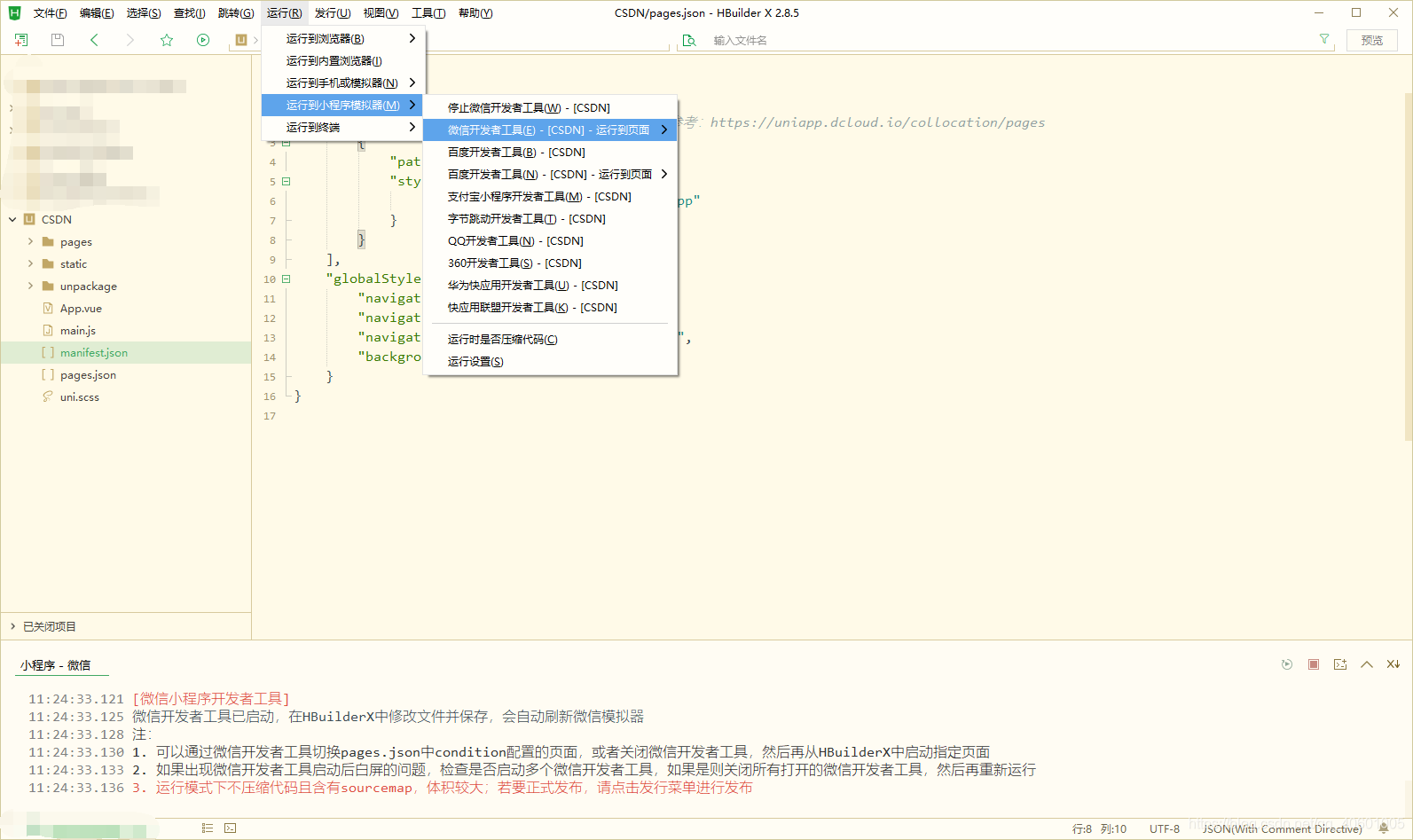
Task: Collapse the CSDN project tree node
Action: pyautogui.click(x=12, y=219)
